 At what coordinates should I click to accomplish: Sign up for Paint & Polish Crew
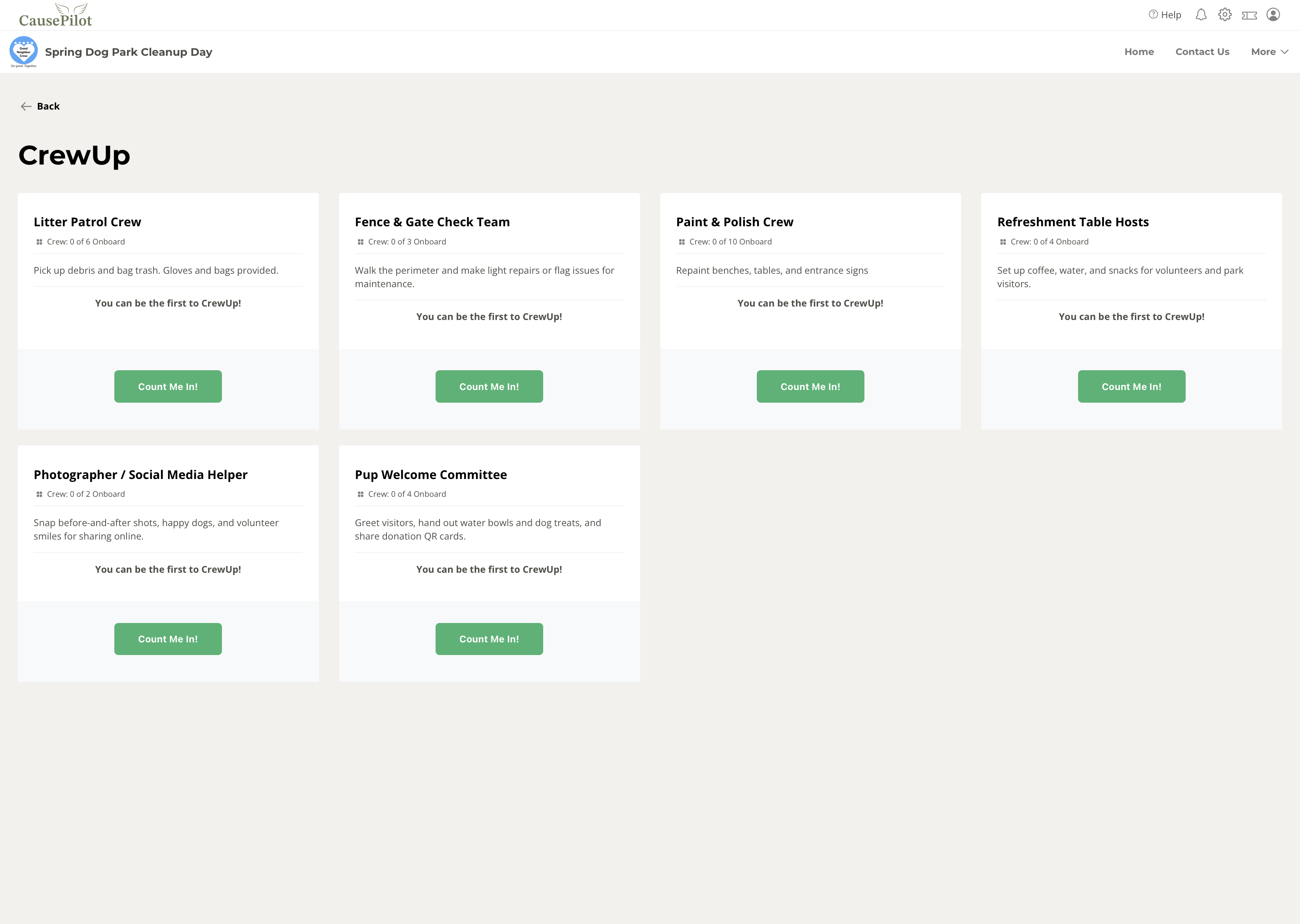(x=809, y=386)
